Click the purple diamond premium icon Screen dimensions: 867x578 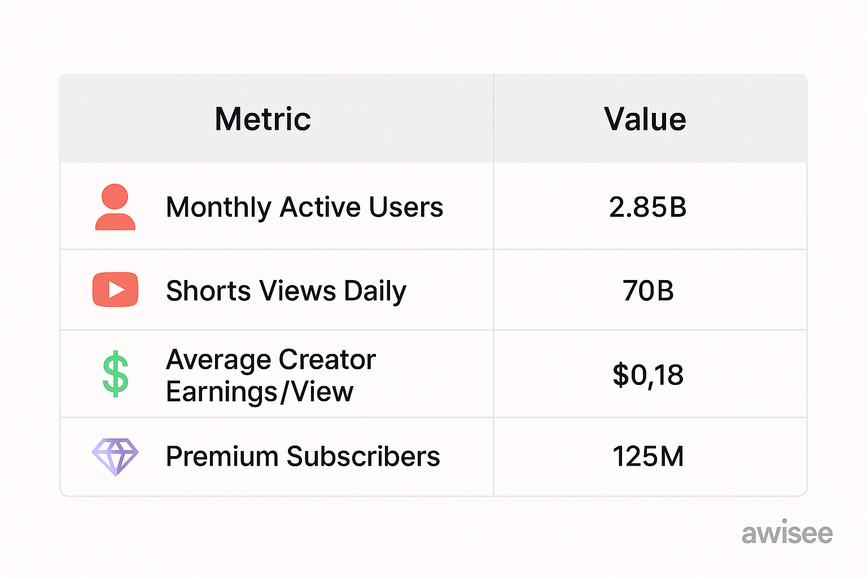tap(115, 457)
